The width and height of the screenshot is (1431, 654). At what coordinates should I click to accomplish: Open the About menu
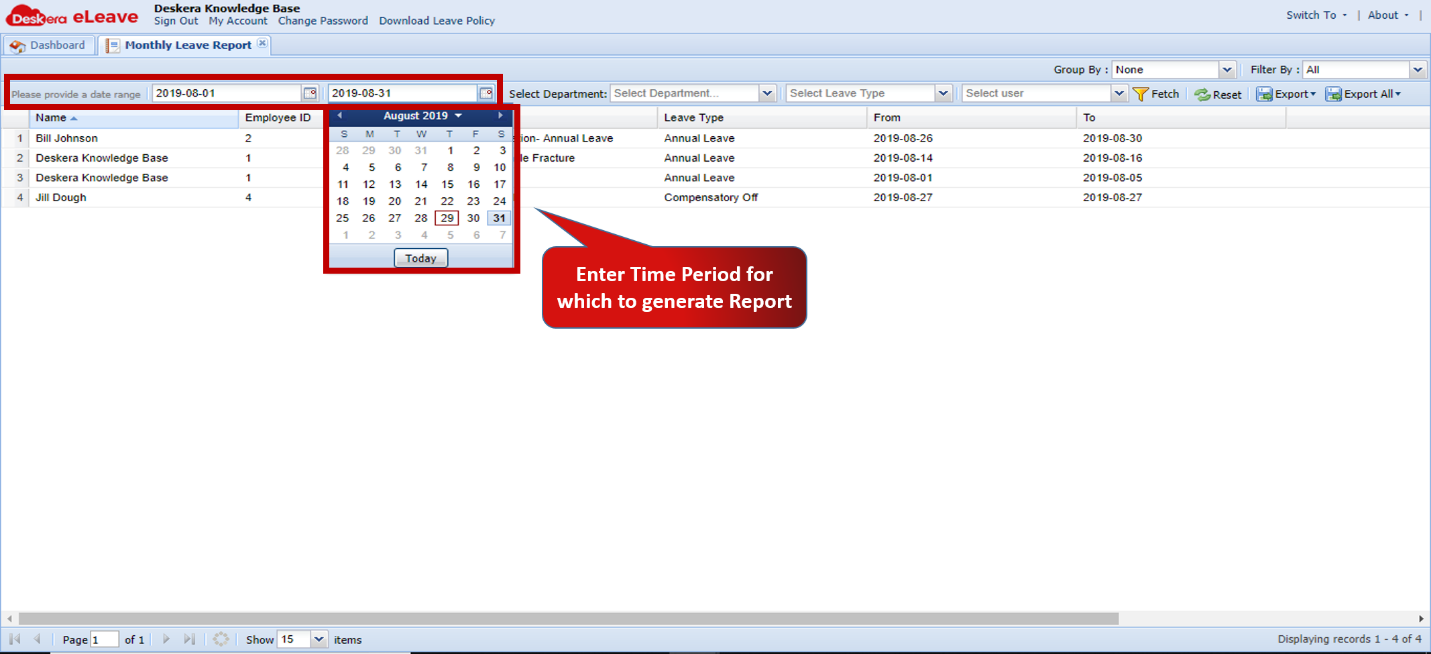[x=1388, y=15]
